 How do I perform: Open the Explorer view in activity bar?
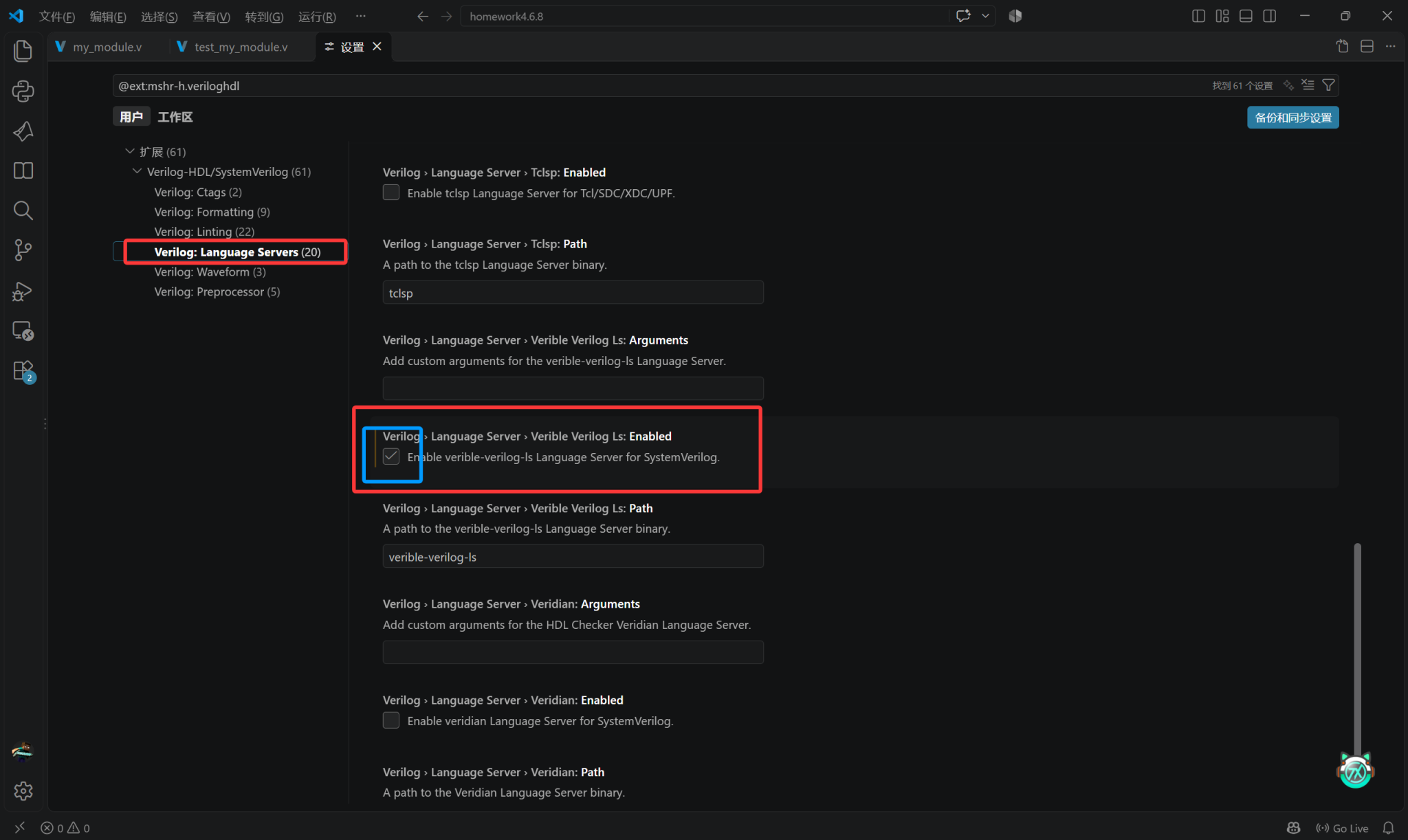pos(23,50)
